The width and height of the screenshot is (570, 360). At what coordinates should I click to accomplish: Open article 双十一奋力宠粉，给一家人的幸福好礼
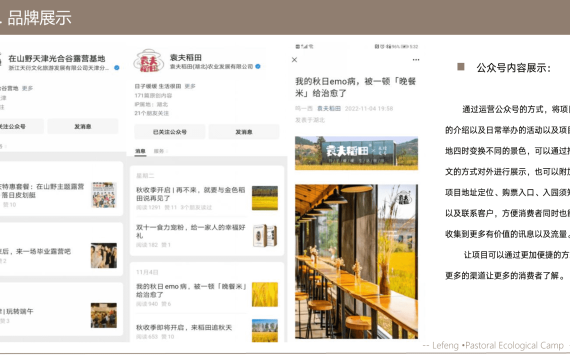190,231
